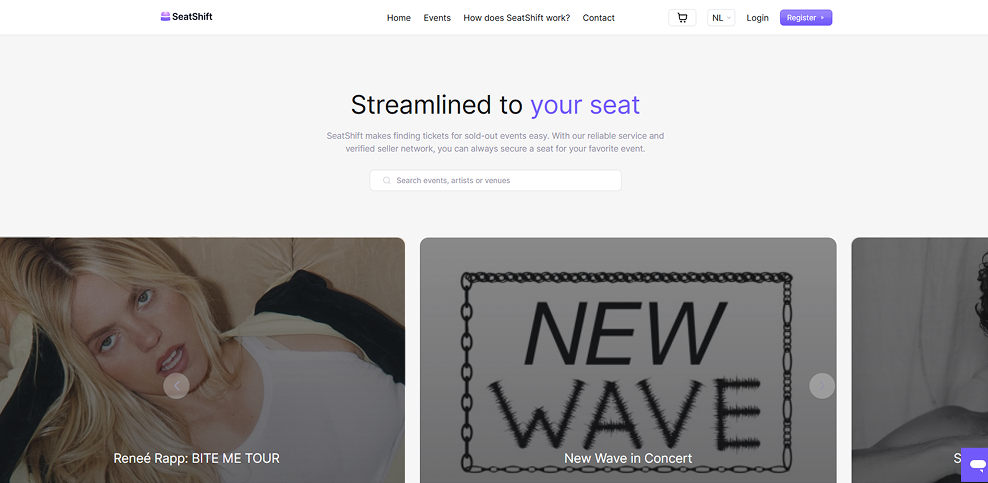Click the Register button
988x483 pixels.
coord(806,18)
